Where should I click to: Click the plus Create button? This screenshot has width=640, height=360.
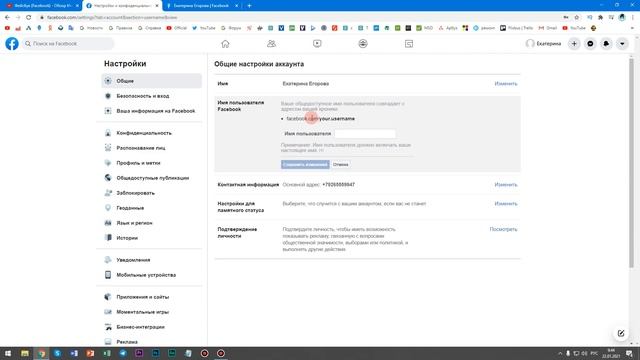[574, 44]
